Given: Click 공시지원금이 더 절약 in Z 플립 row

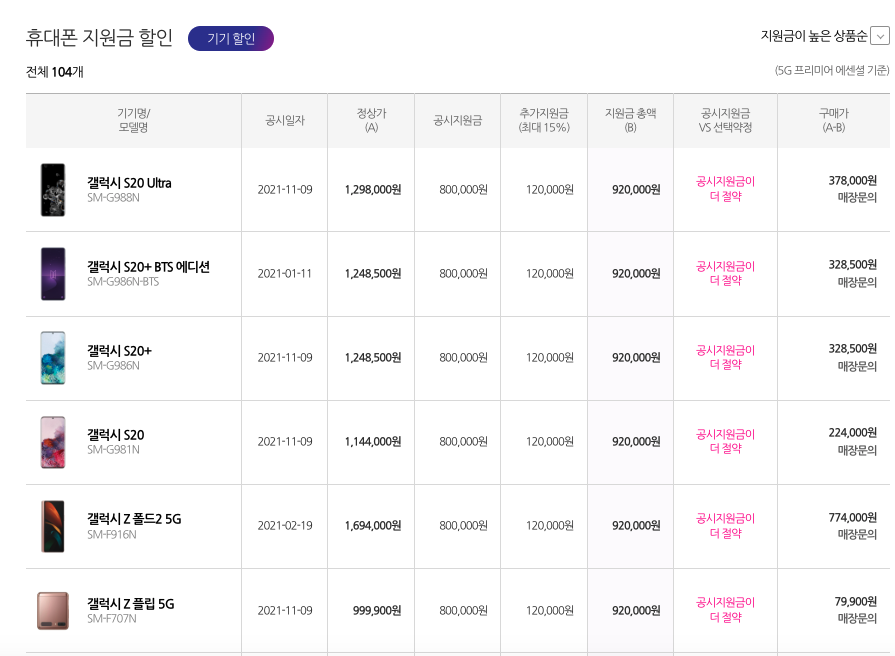Looking at the screenshot, I should [x=725, y=610].
